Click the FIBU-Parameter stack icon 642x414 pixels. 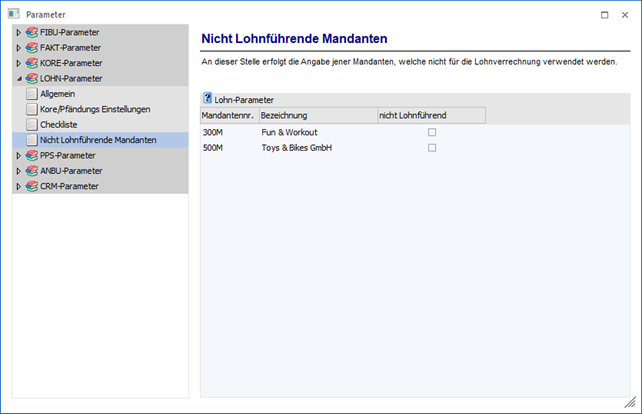[x=31, y=32]
